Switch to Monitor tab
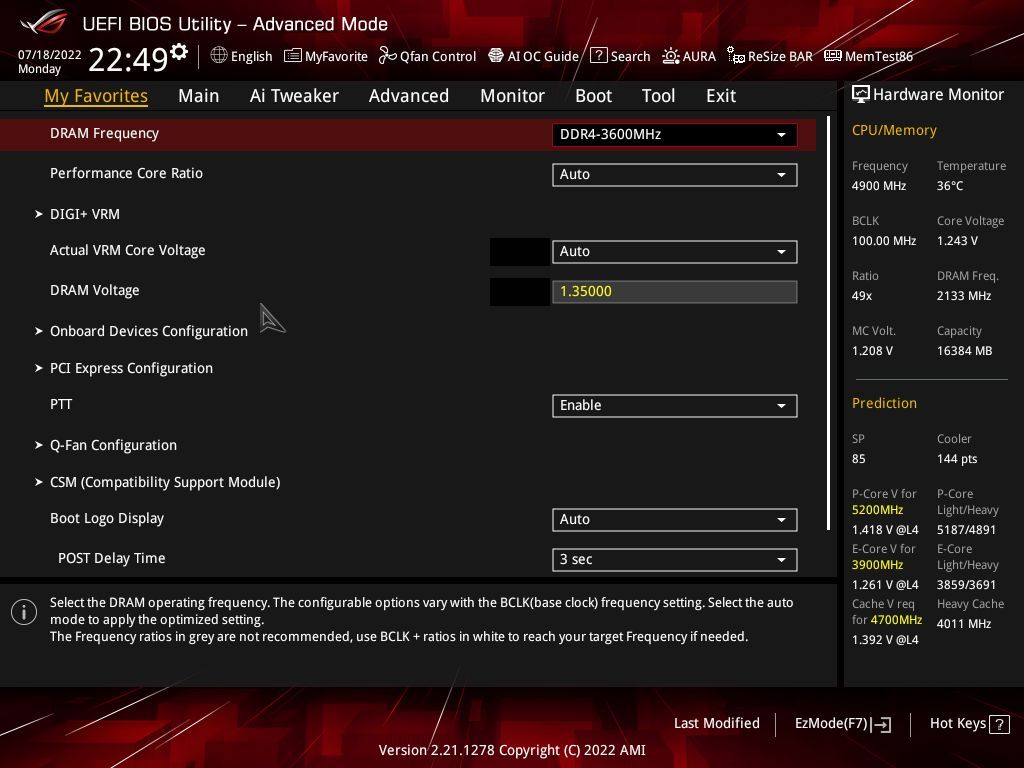The width and height of the screenshot is (1024, 768). pyautogui.click(x=513, y=96)
